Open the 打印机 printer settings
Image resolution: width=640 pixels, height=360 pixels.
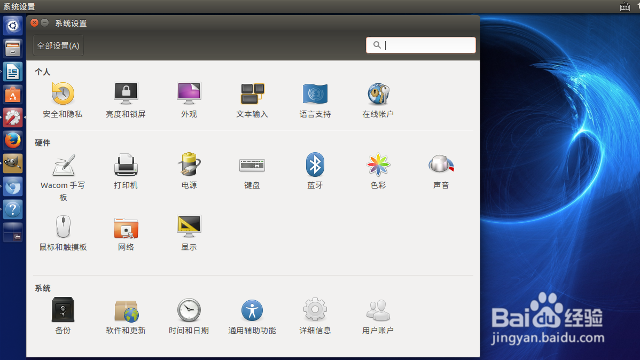pos(126,171)
